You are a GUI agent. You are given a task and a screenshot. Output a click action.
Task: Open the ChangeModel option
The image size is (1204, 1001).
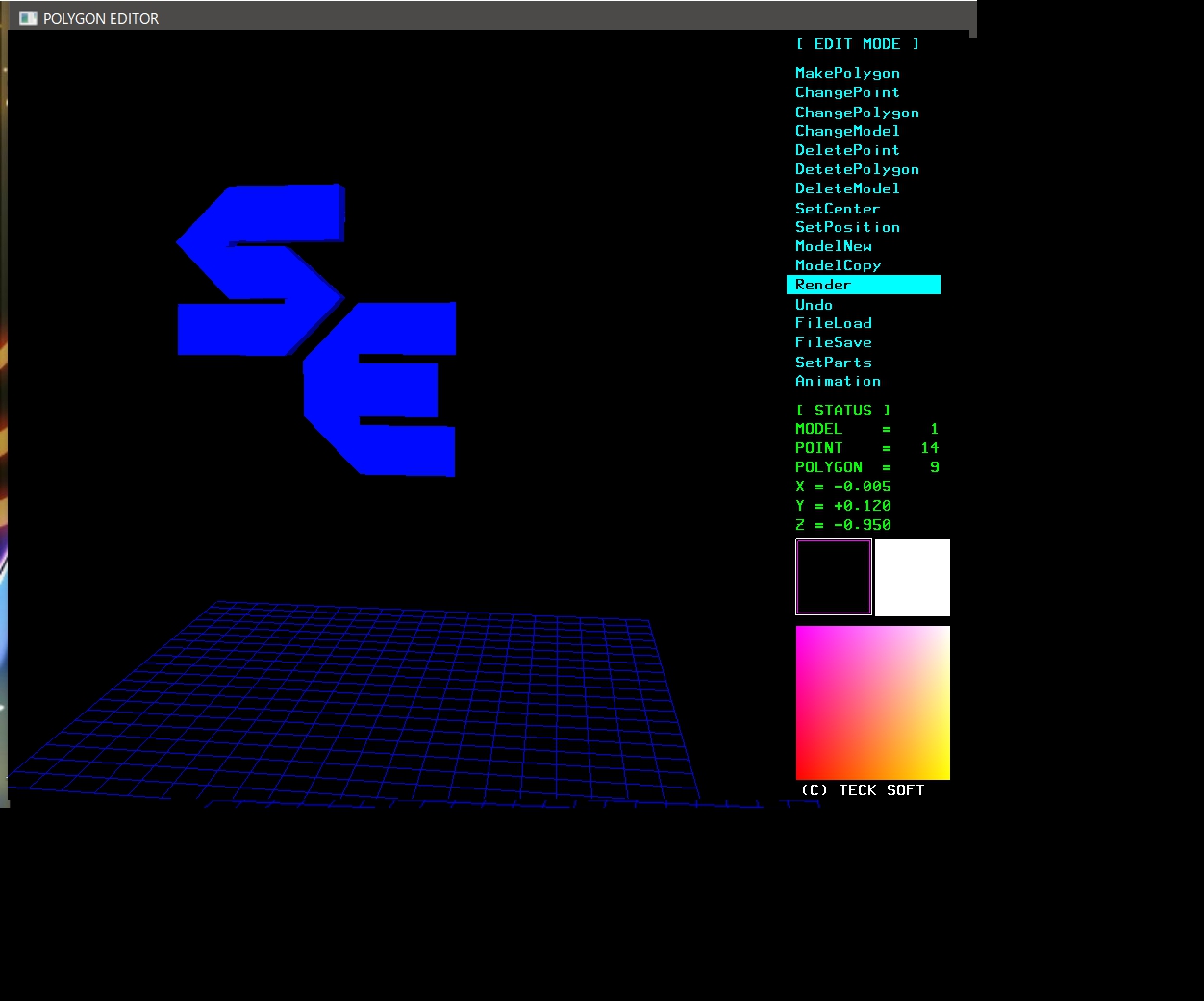(x=847, y=131)
